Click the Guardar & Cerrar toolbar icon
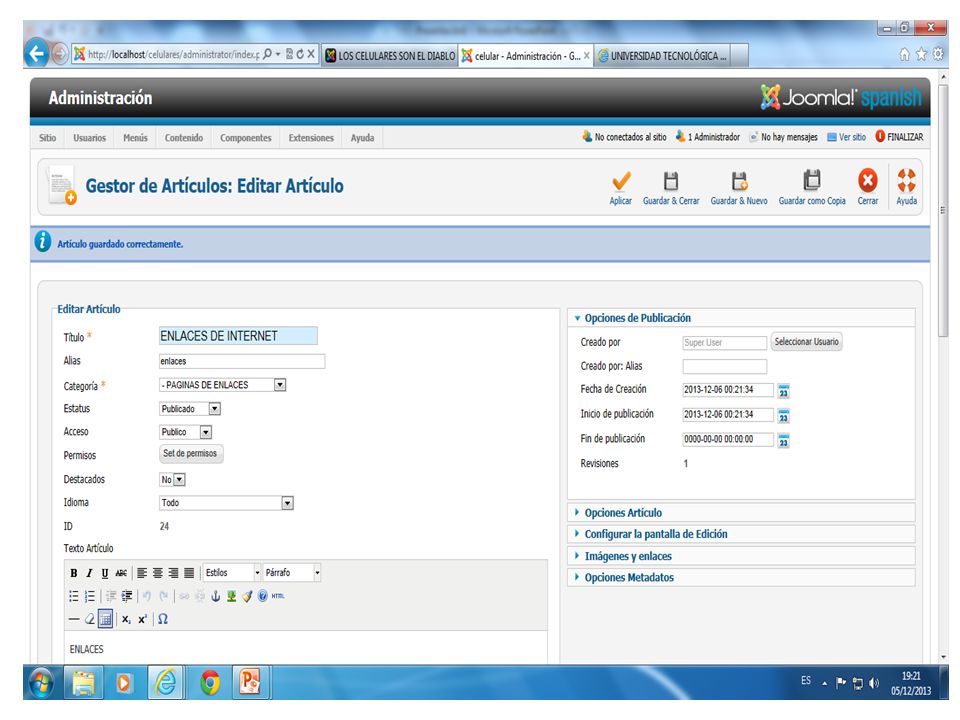This screenshot has width=960, height=720. (x=671, y=181)
